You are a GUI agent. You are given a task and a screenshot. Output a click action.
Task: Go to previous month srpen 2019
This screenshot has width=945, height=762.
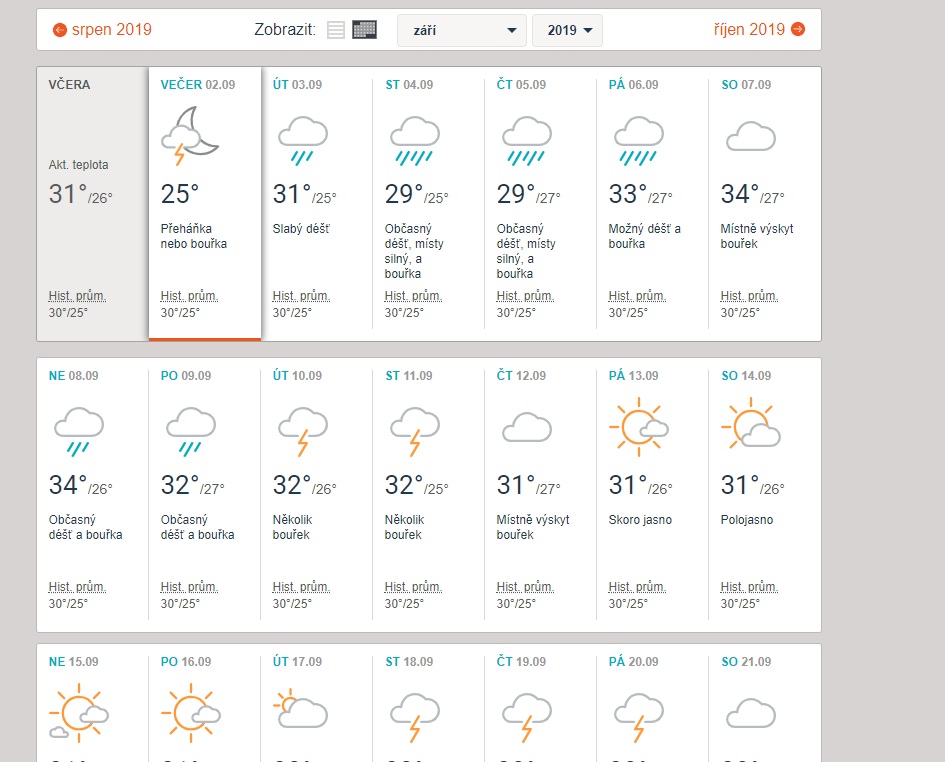102,29
